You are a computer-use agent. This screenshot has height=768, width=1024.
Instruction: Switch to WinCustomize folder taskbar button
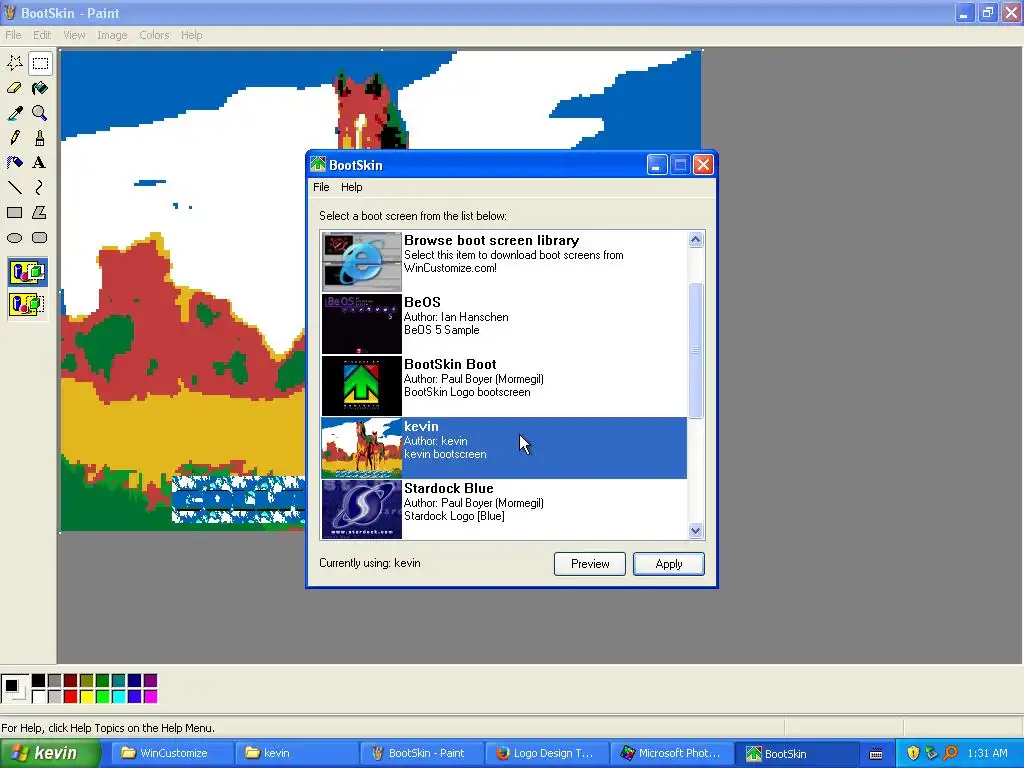[x=174, y=753]
